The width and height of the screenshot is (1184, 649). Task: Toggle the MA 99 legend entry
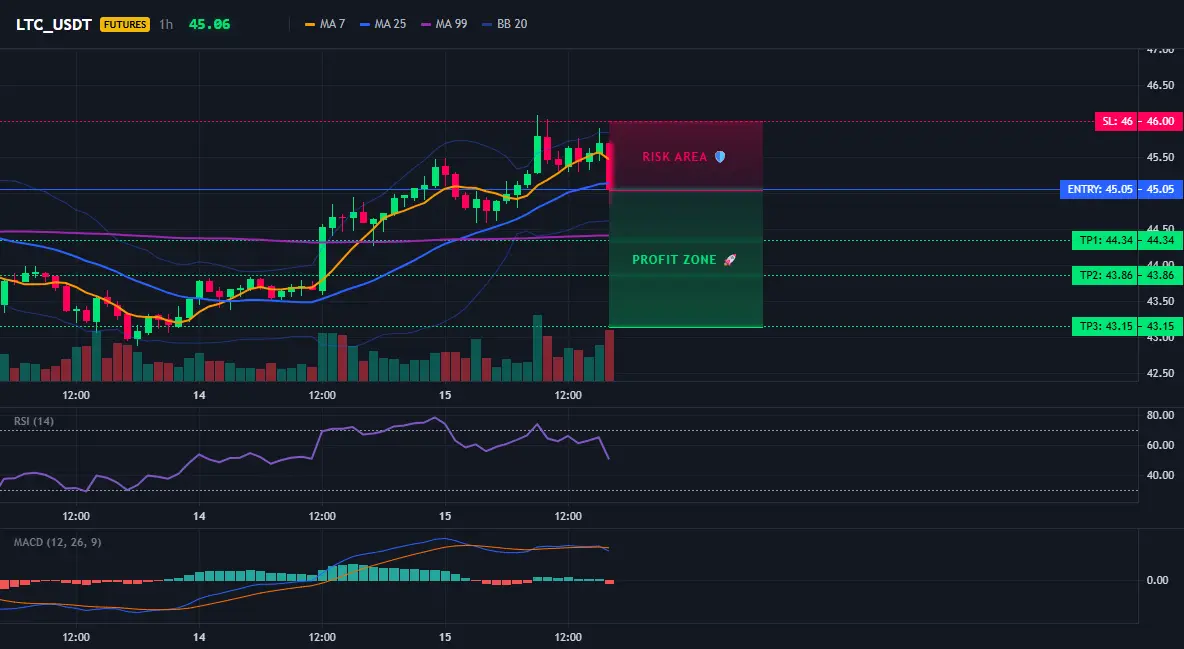pos(444,24)
